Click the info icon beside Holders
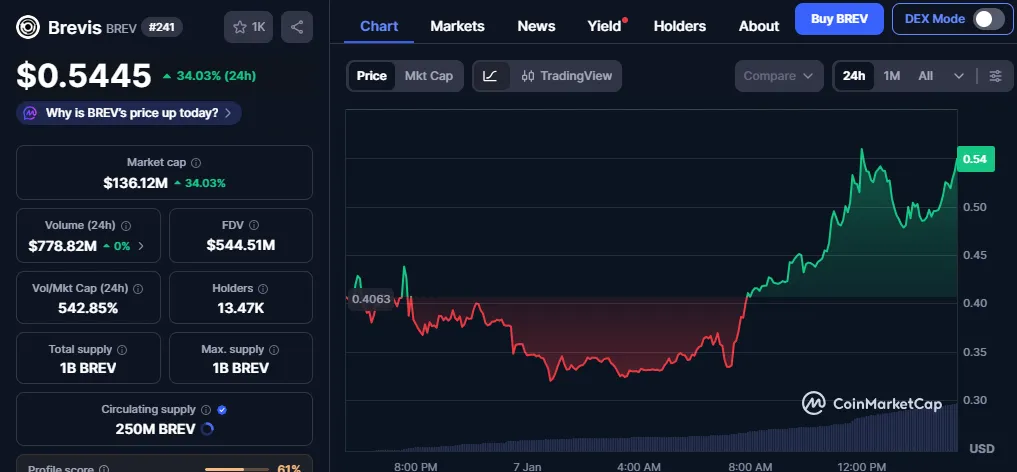The height and width of the screenshot is (472, 1017). coord(263,289)
